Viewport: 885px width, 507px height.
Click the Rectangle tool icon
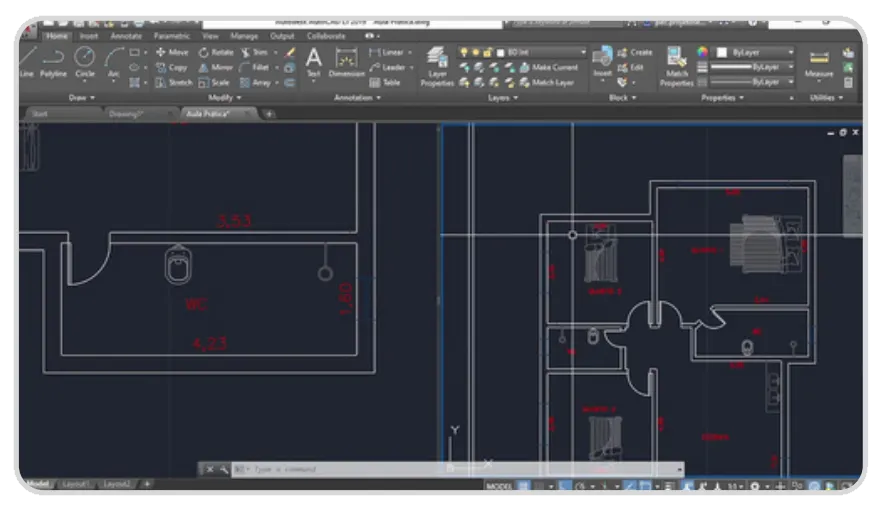[134, 53]
